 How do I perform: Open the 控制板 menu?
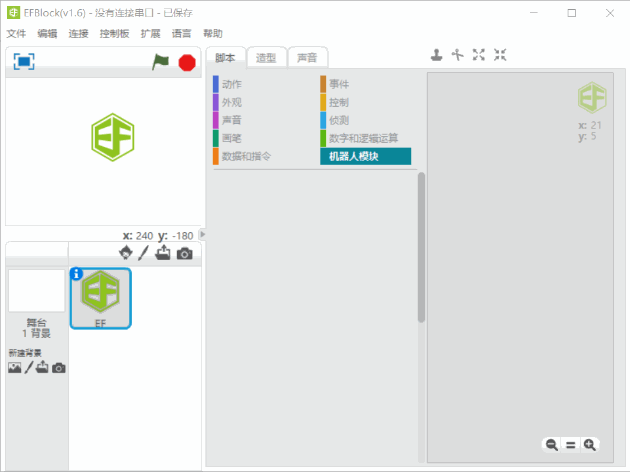115,34
